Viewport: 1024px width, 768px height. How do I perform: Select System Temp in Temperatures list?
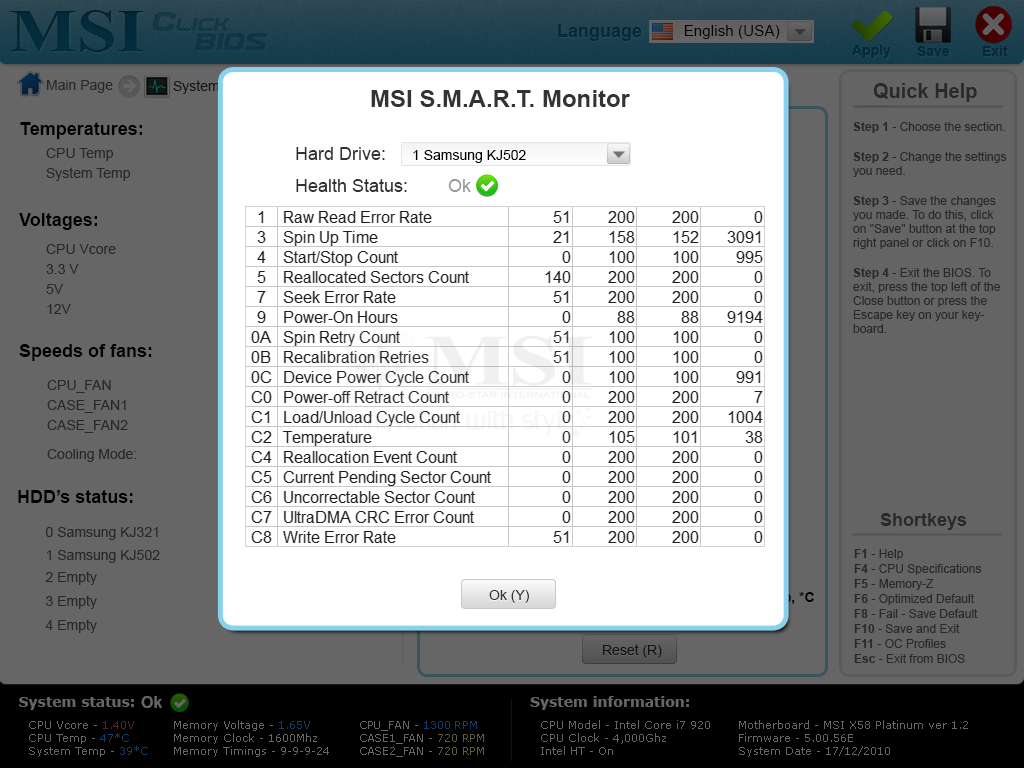click(88, 173)
